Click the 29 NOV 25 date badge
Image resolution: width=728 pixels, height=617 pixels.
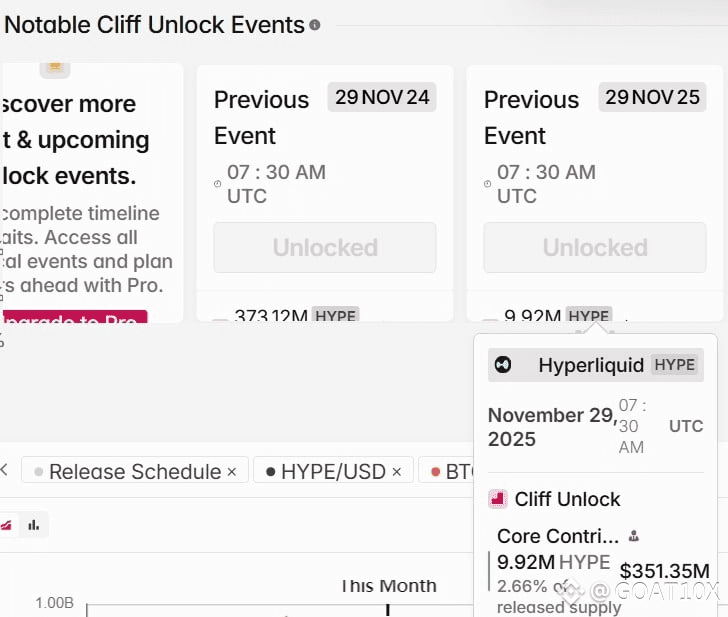click(652, 97)
